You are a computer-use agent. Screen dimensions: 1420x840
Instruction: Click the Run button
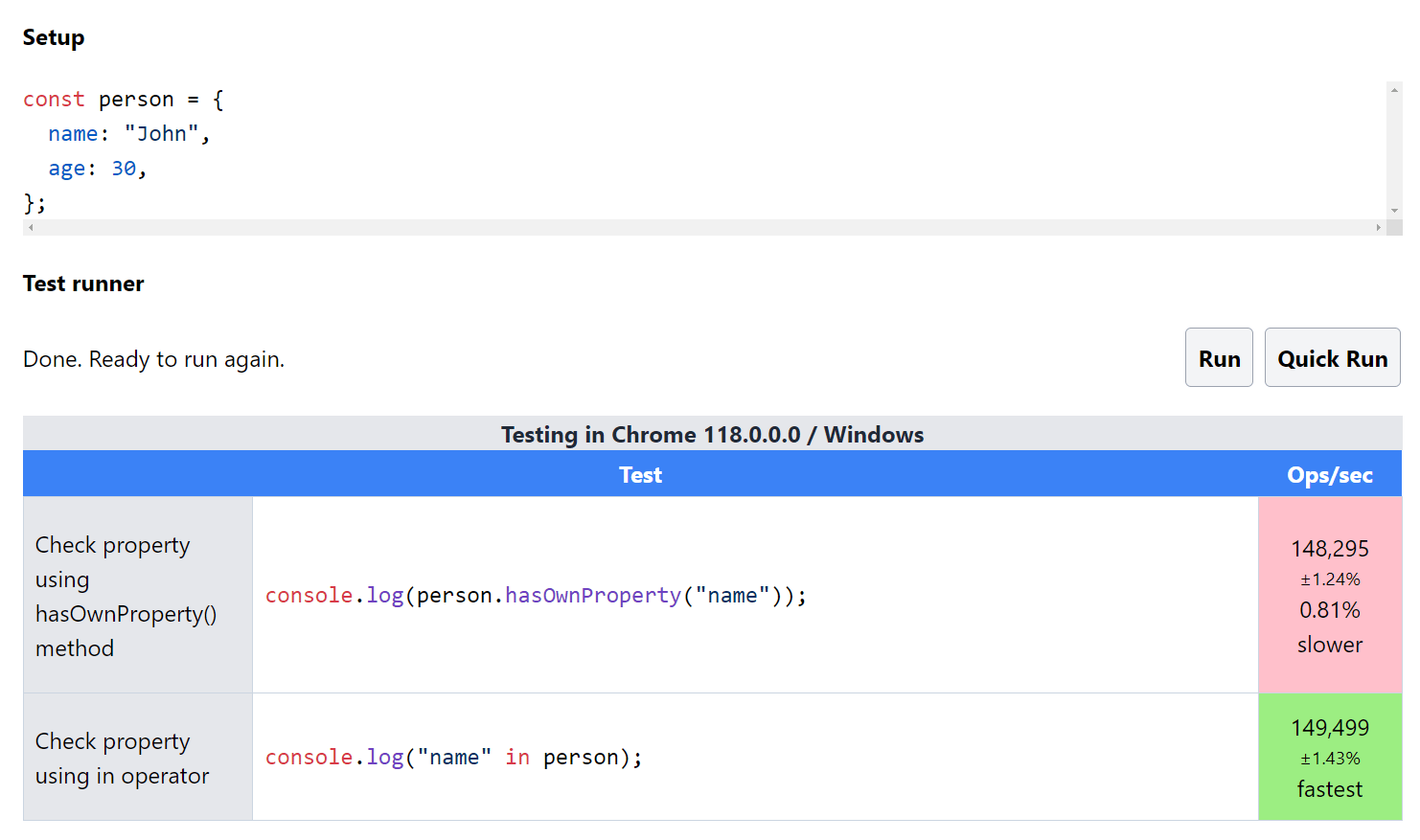click(x=1219, y=356)
